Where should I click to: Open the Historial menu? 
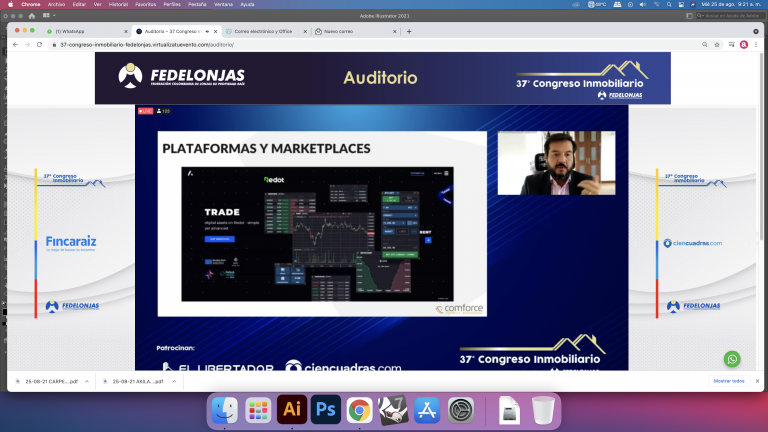click(x=118, y=4)
